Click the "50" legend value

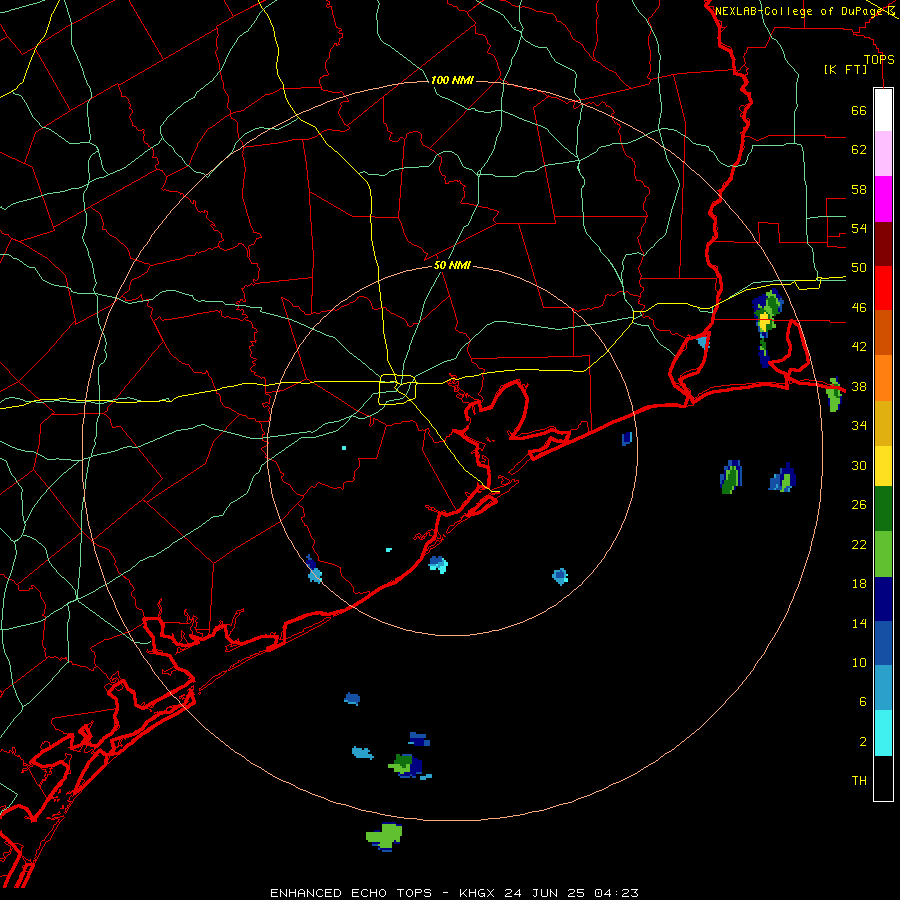coord(859,268)
